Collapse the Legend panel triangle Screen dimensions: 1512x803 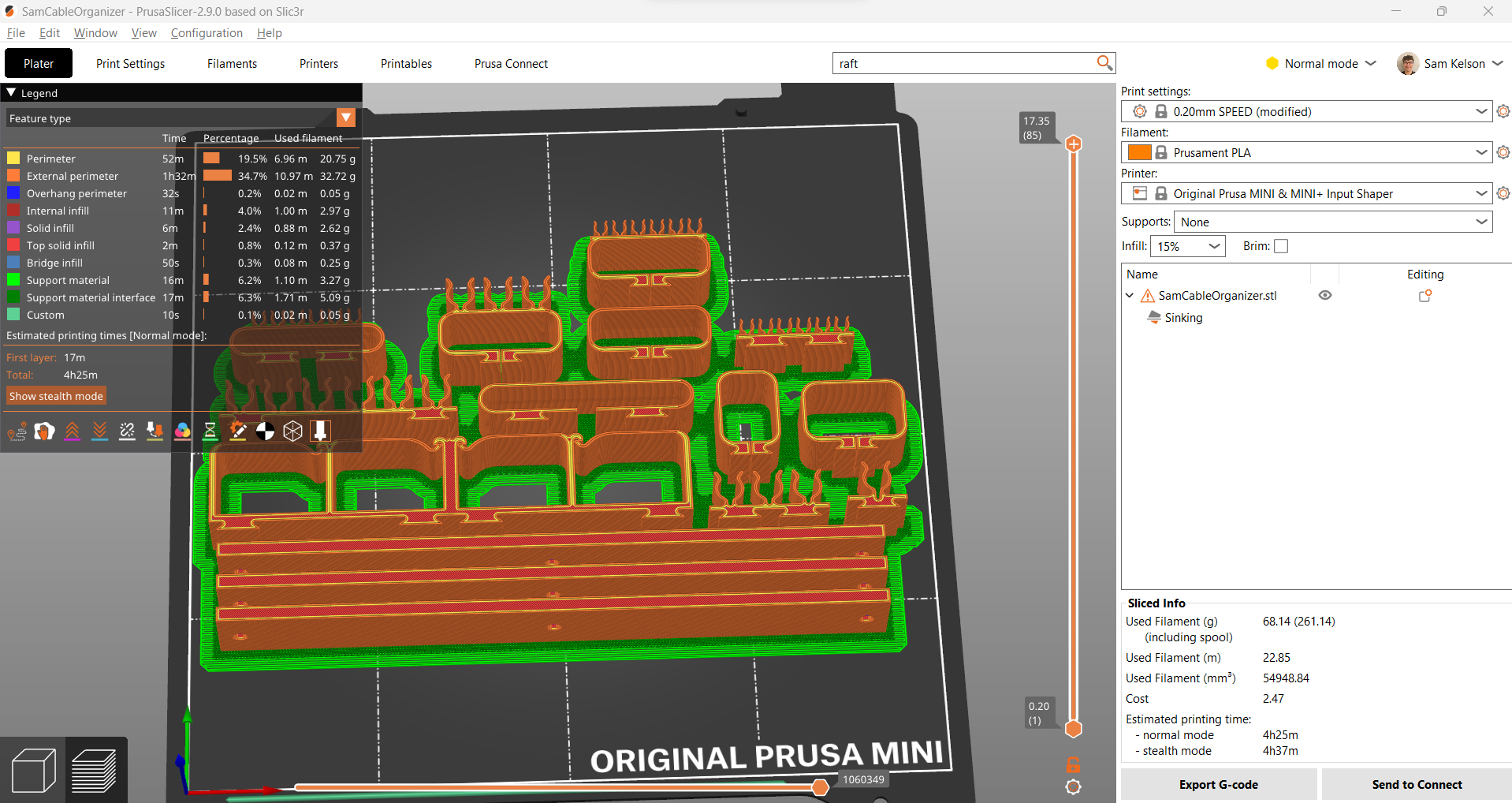(11, 92)
